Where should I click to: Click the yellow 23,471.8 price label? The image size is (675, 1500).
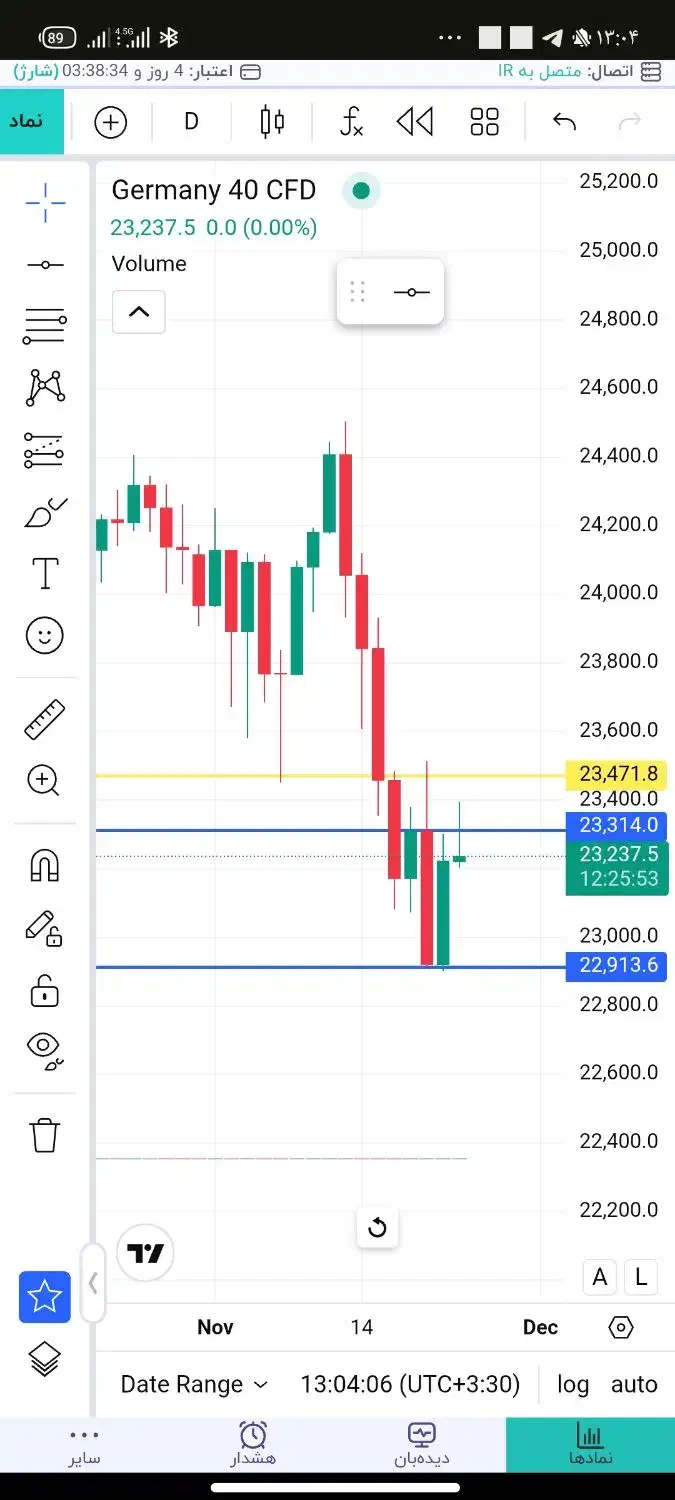click(x=618, y=773)
